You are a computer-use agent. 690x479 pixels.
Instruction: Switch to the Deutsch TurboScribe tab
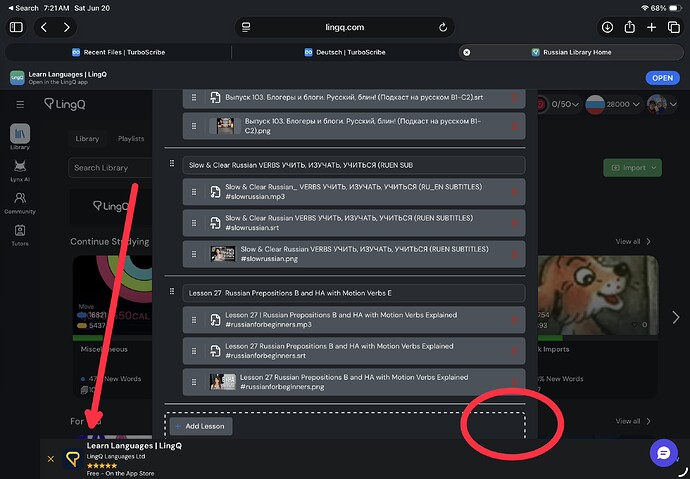coord(345,52)
